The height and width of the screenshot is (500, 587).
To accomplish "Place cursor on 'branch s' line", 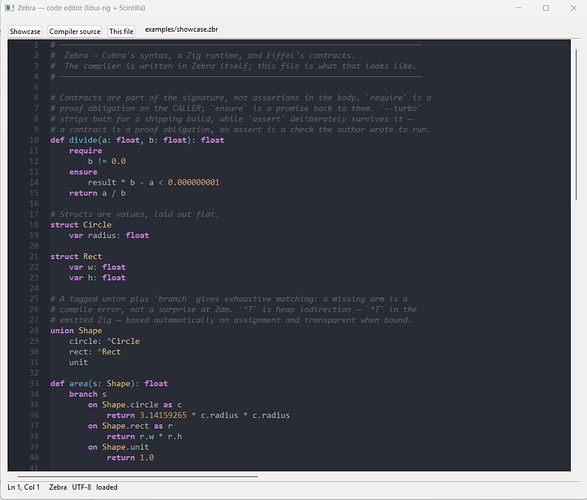I will [88, 394].
